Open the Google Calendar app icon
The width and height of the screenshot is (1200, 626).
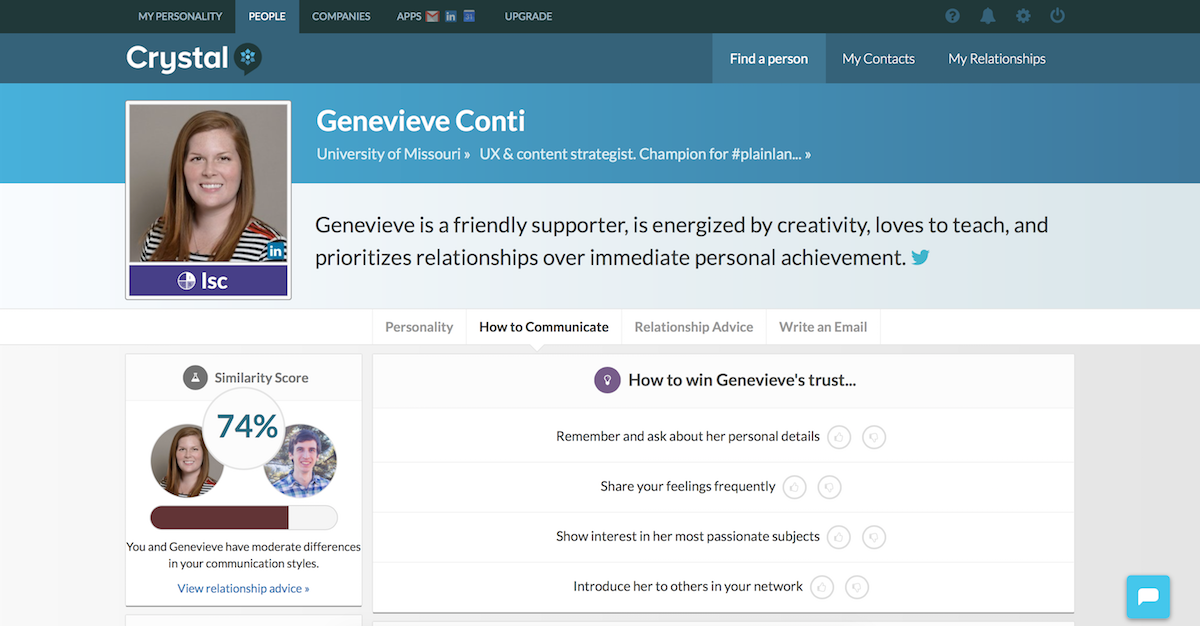pos(468,16)
